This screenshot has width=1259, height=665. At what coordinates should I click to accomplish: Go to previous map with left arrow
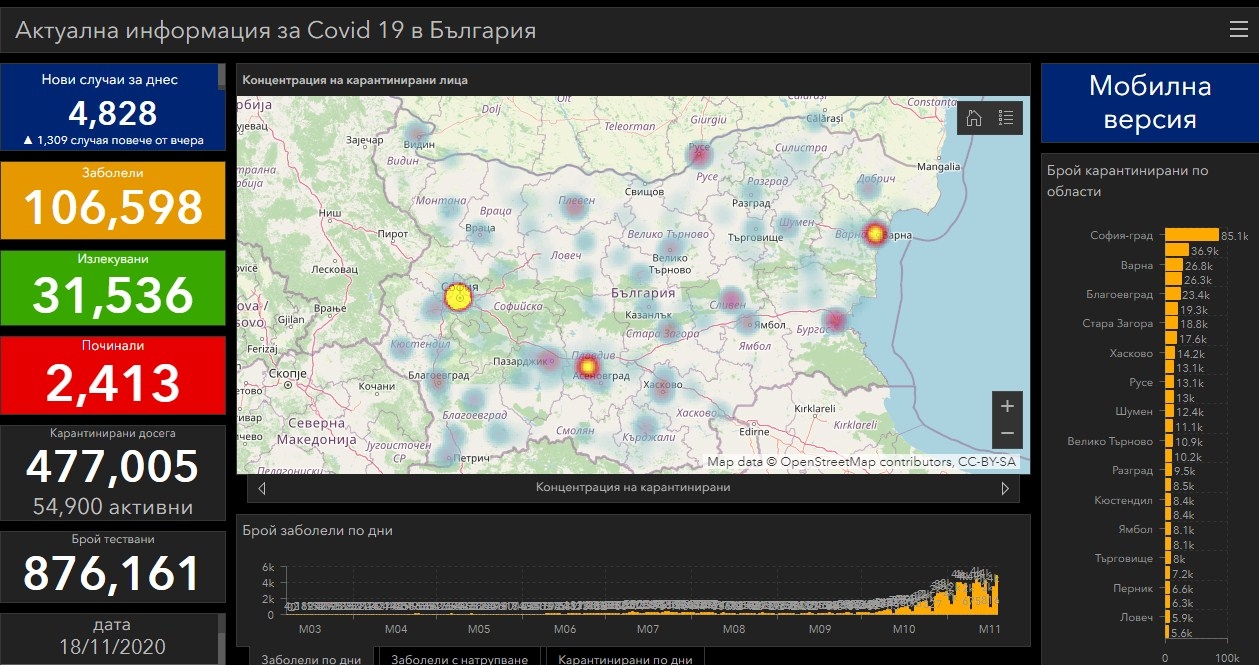click(262, 488)
